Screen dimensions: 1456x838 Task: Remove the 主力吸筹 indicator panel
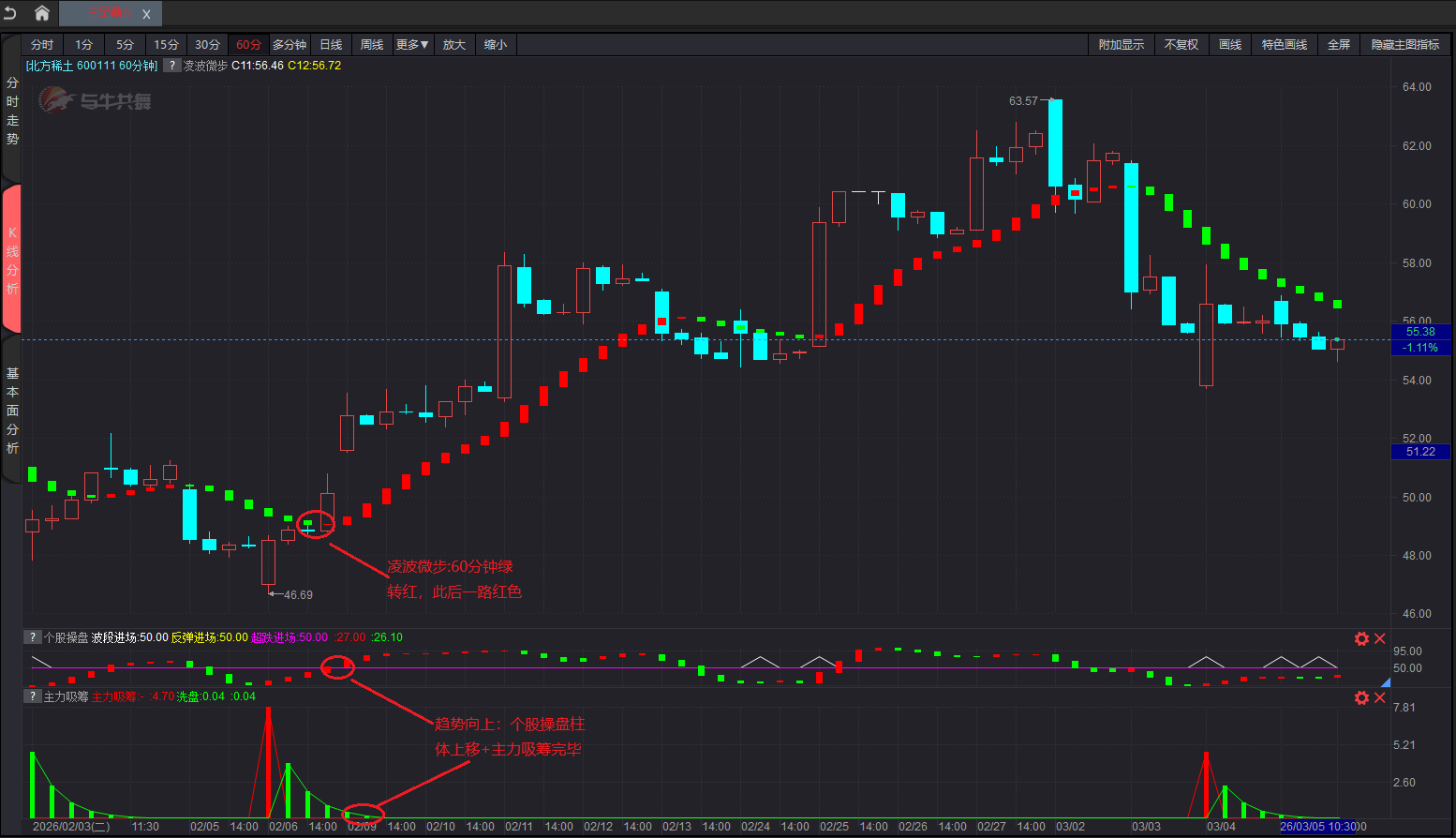click(1379, 697)
